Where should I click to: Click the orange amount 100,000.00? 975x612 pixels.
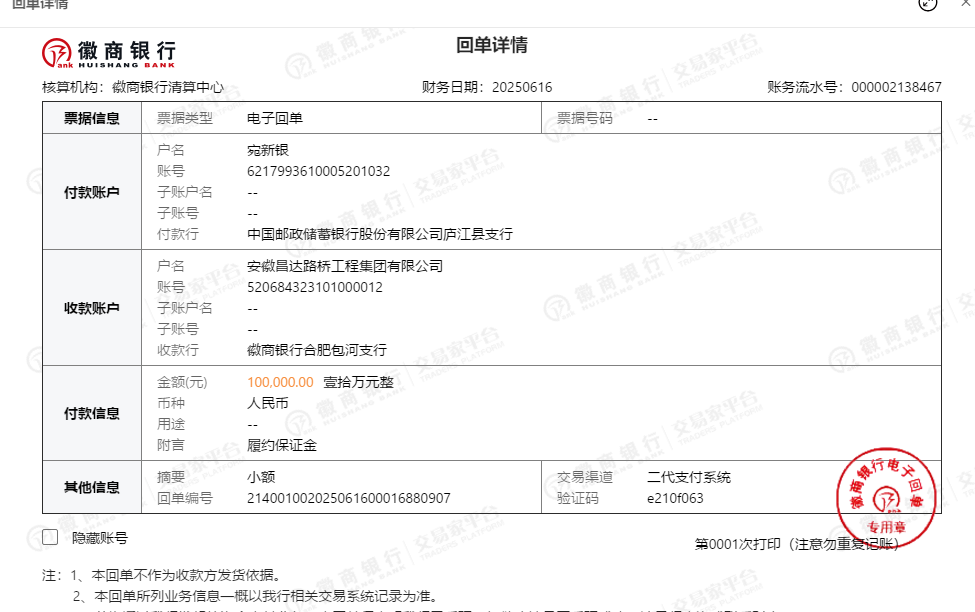coord(280,382)
